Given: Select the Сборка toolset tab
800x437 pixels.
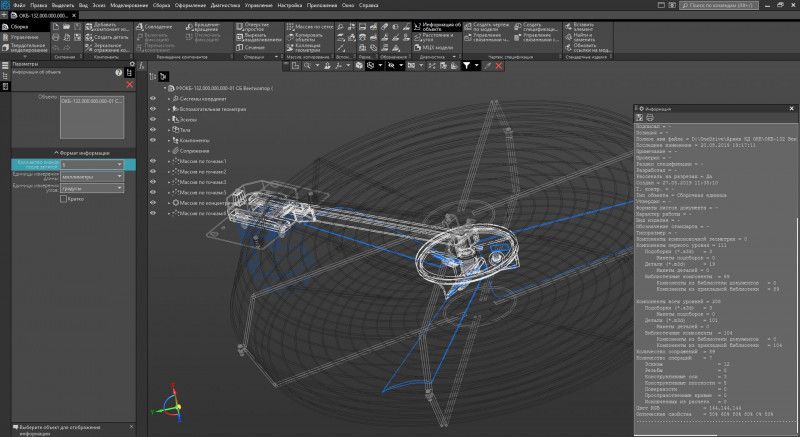Looking at the screenshot, I should coord(24,27).
